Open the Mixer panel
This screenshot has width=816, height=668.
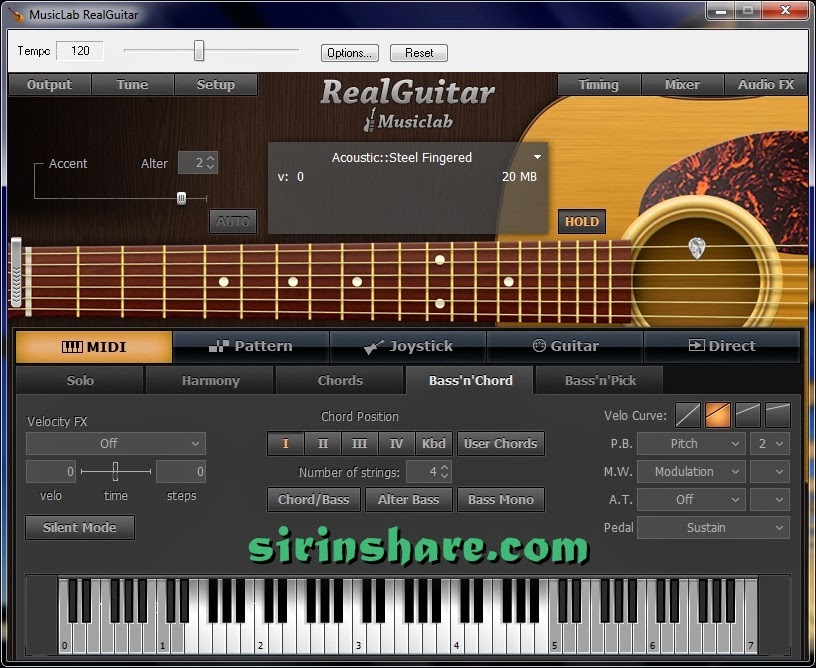pyautogui.click(x=682, y=85)
